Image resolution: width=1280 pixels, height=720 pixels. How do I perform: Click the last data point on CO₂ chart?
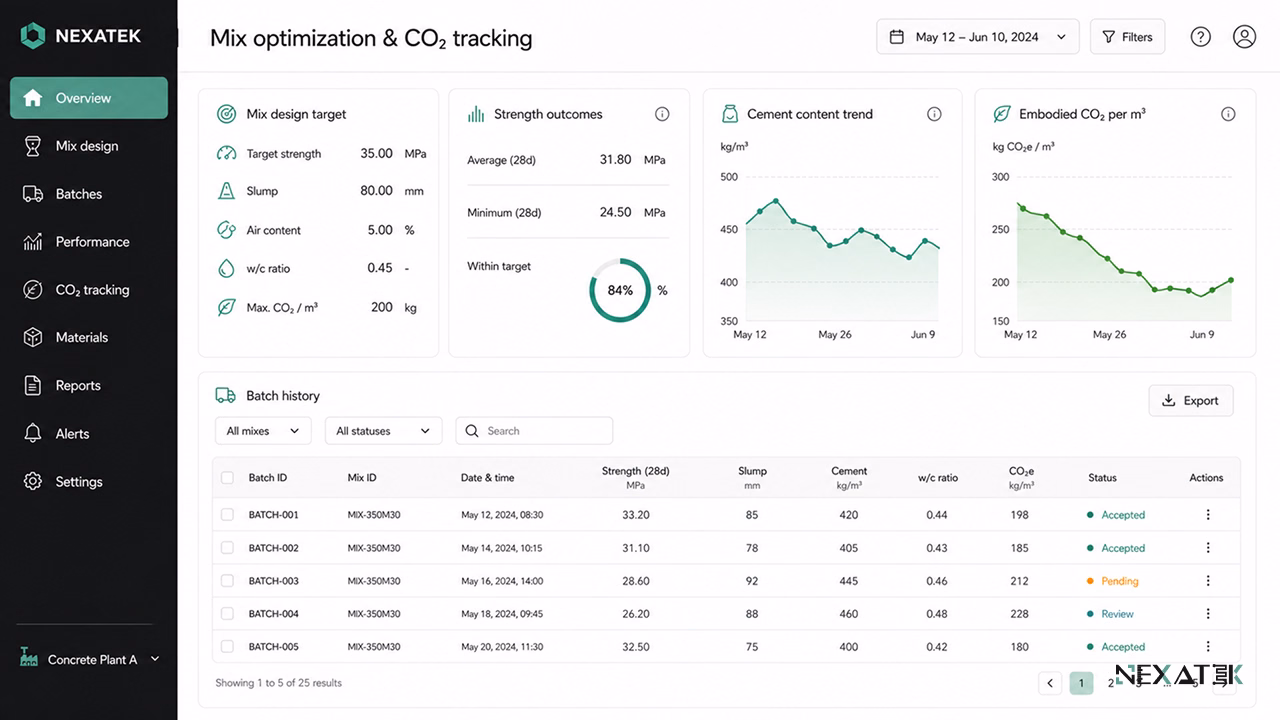point(1231,280)
